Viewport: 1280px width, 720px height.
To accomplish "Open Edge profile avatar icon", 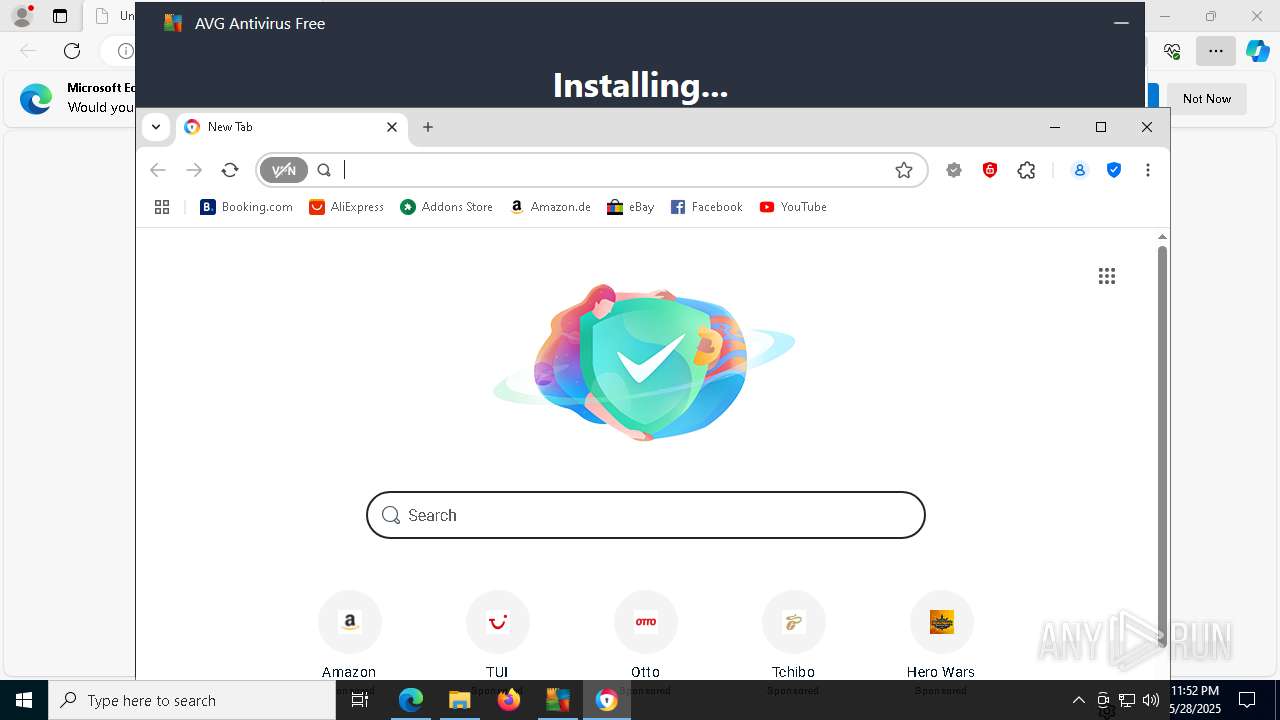I will coord(22,16).
